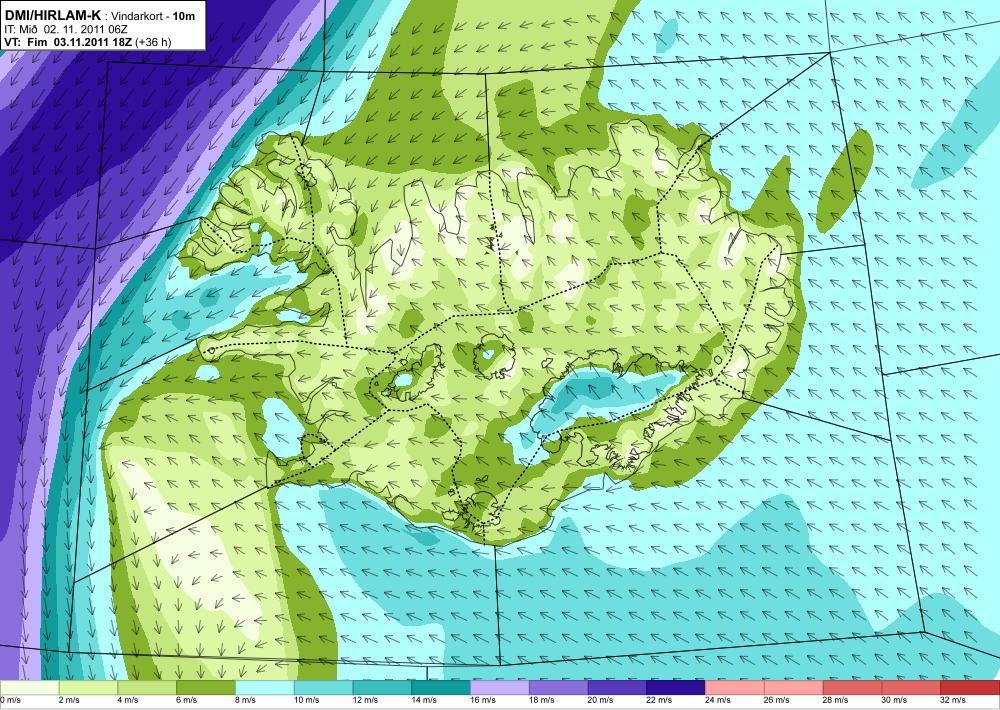Image resolution: width=1000 pixels, height=710 pixels.
Task: Click the legend swatch between 4 and 6 m/s
Action: tap(147, 688)
